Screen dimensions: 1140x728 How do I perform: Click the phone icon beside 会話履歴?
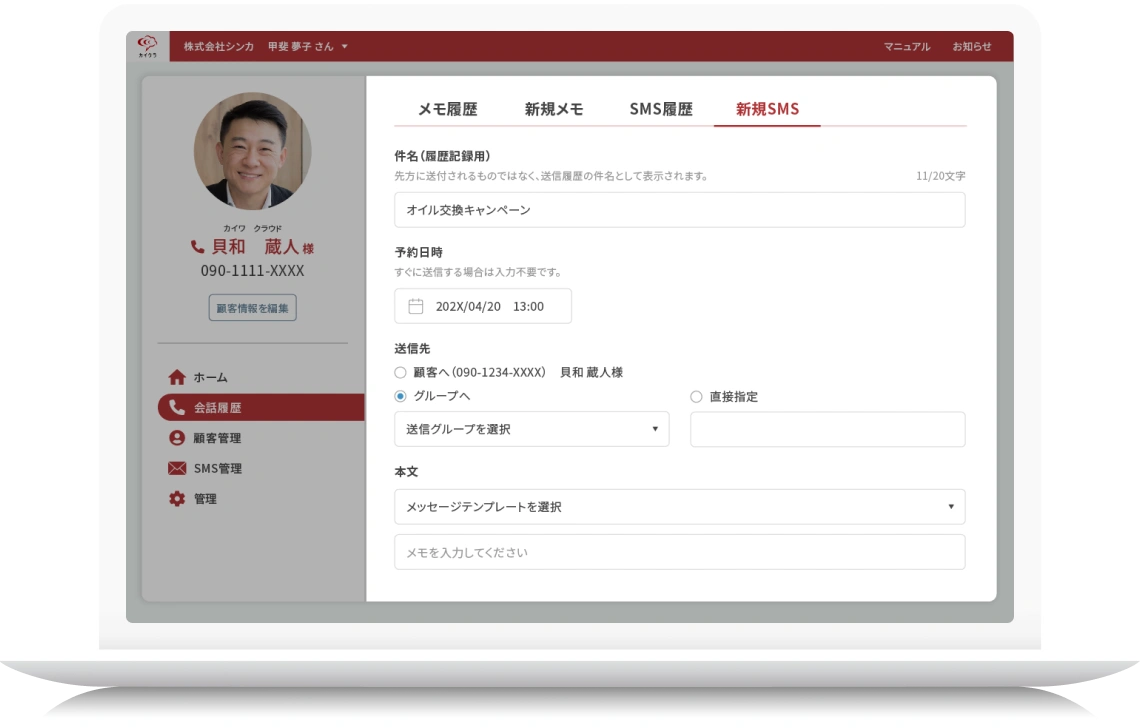[177, 407]
